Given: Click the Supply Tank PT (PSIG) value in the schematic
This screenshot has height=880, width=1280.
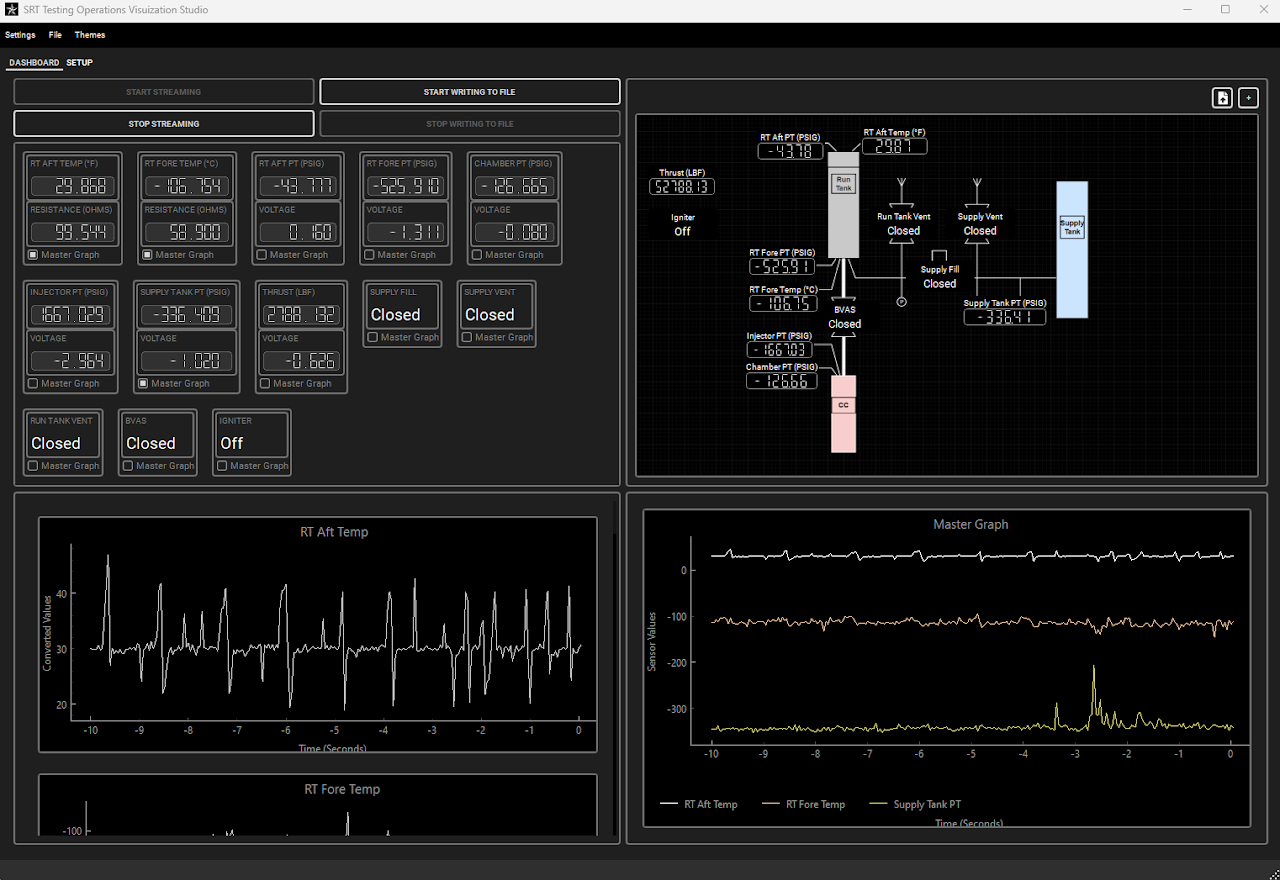Looking at the screenshot, I should [1005, 317].
